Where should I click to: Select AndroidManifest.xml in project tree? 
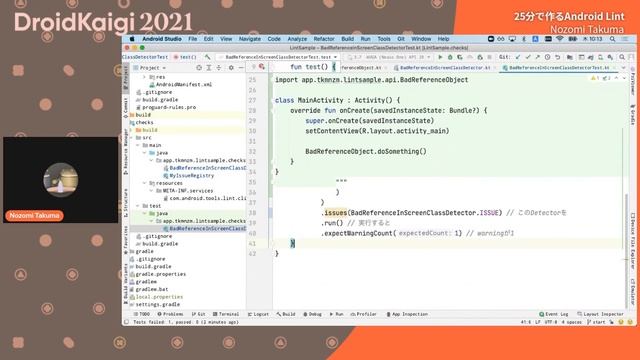[184, 84]
